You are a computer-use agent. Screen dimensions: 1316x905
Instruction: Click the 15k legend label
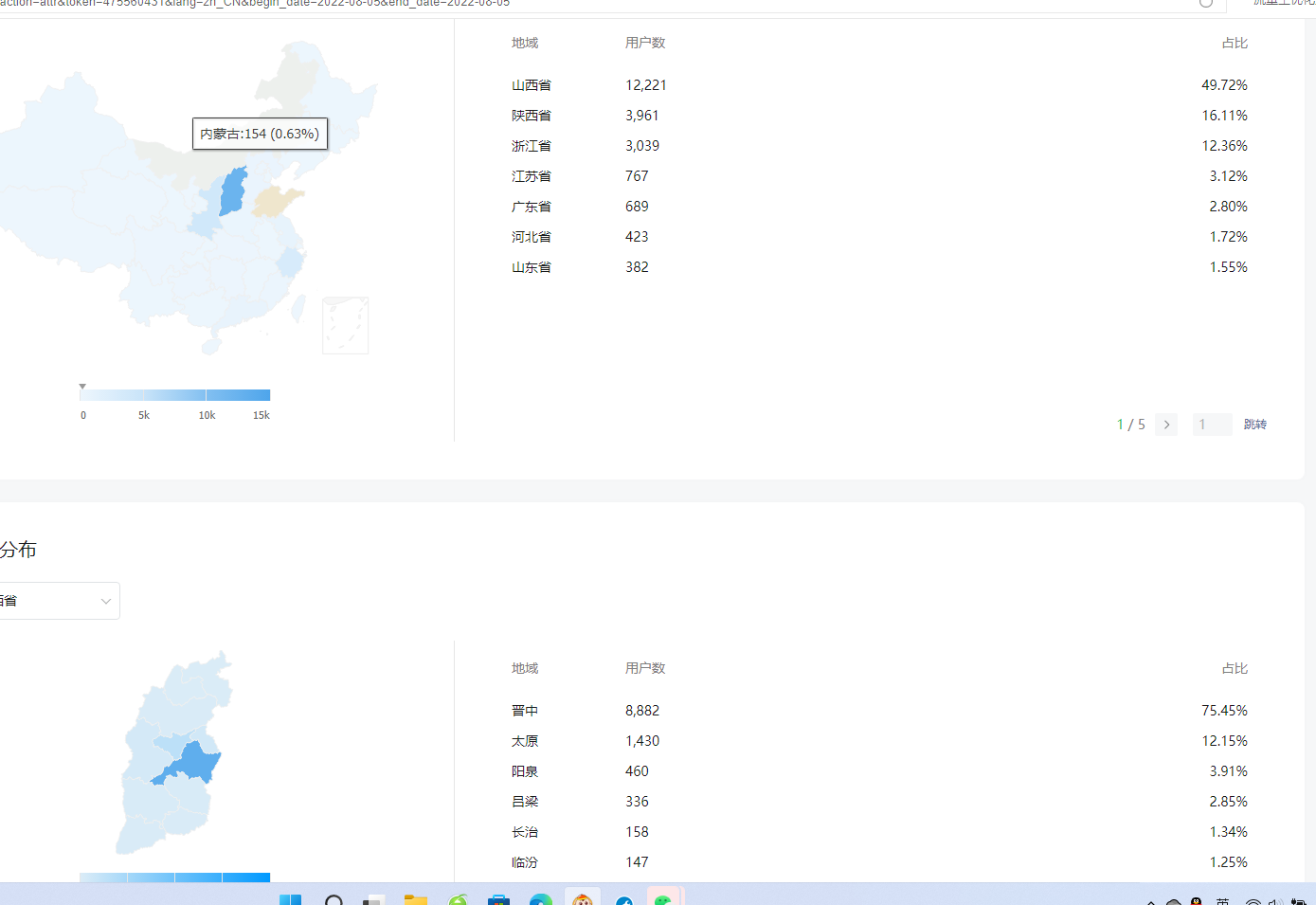(261, 415)
